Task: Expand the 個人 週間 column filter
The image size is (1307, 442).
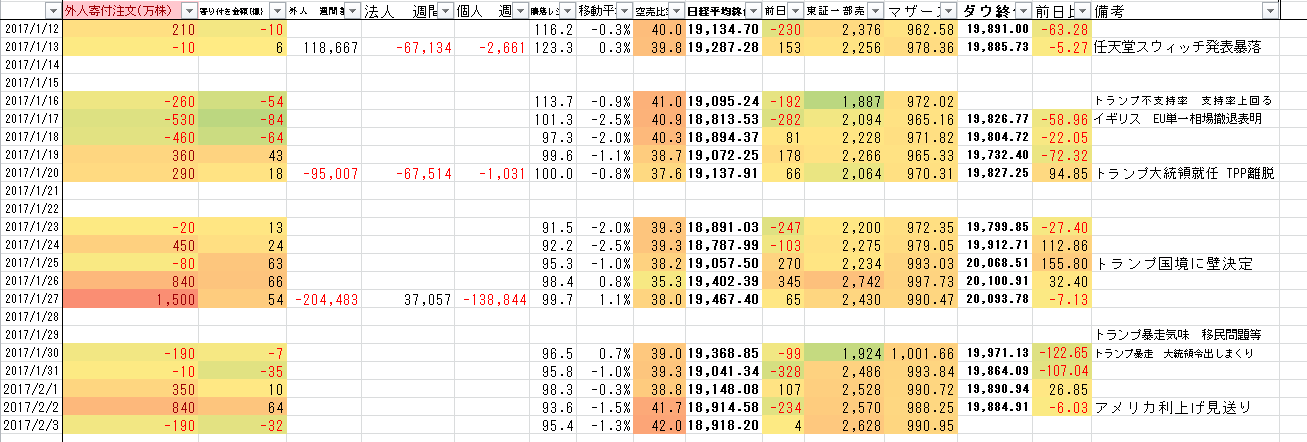Action: [x=520, y=10]
